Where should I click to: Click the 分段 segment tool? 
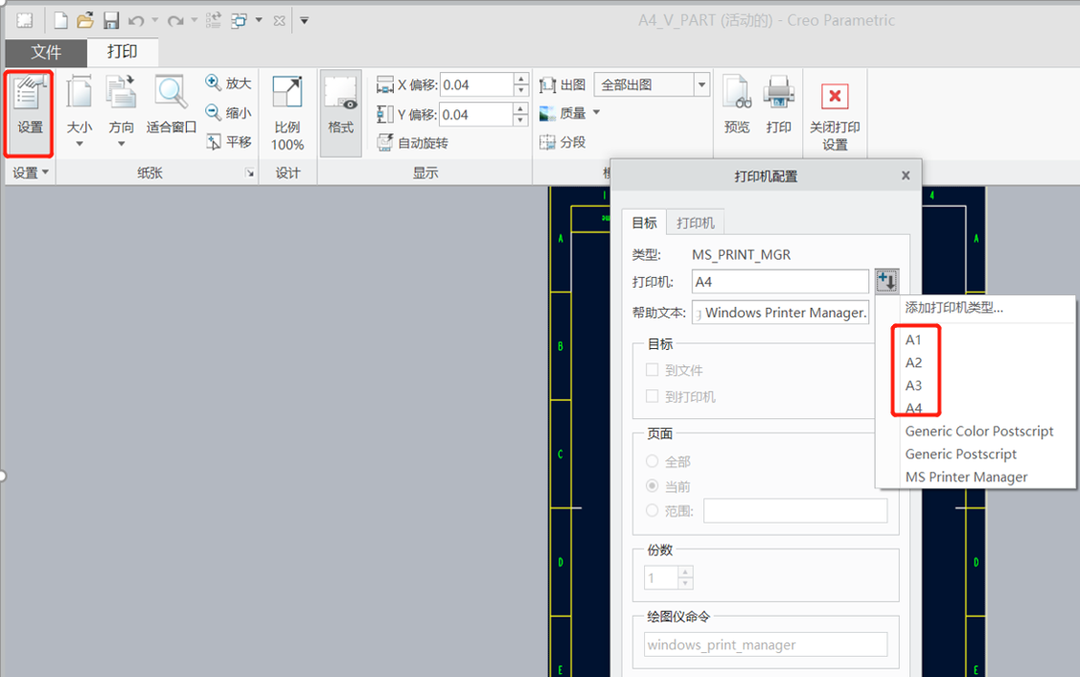[x=563, y=143]
